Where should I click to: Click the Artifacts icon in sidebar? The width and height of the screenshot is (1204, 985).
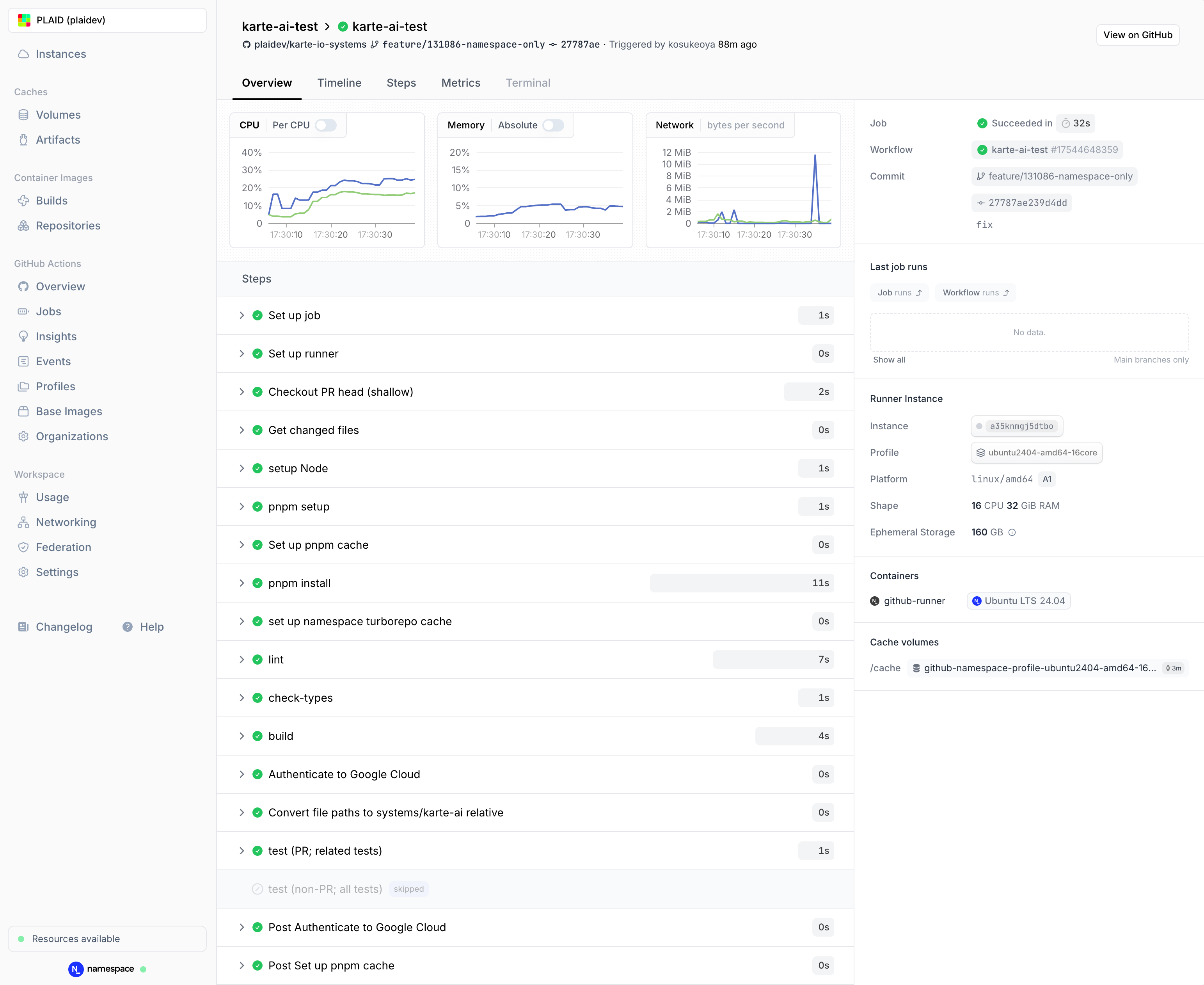[23, 140]
